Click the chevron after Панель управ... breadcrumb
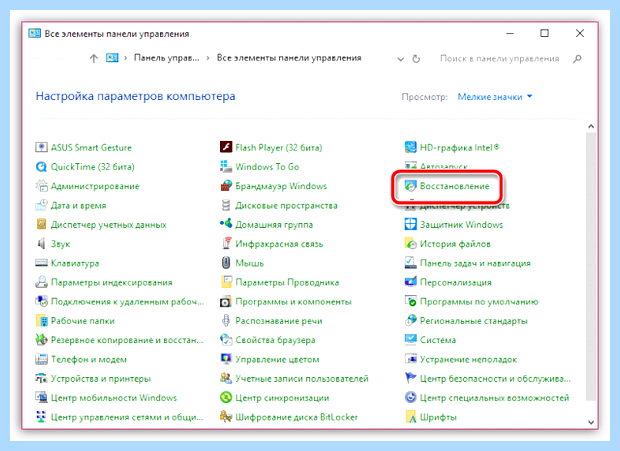The width and height of the screenshot is (620, 451). pos(208,58)
